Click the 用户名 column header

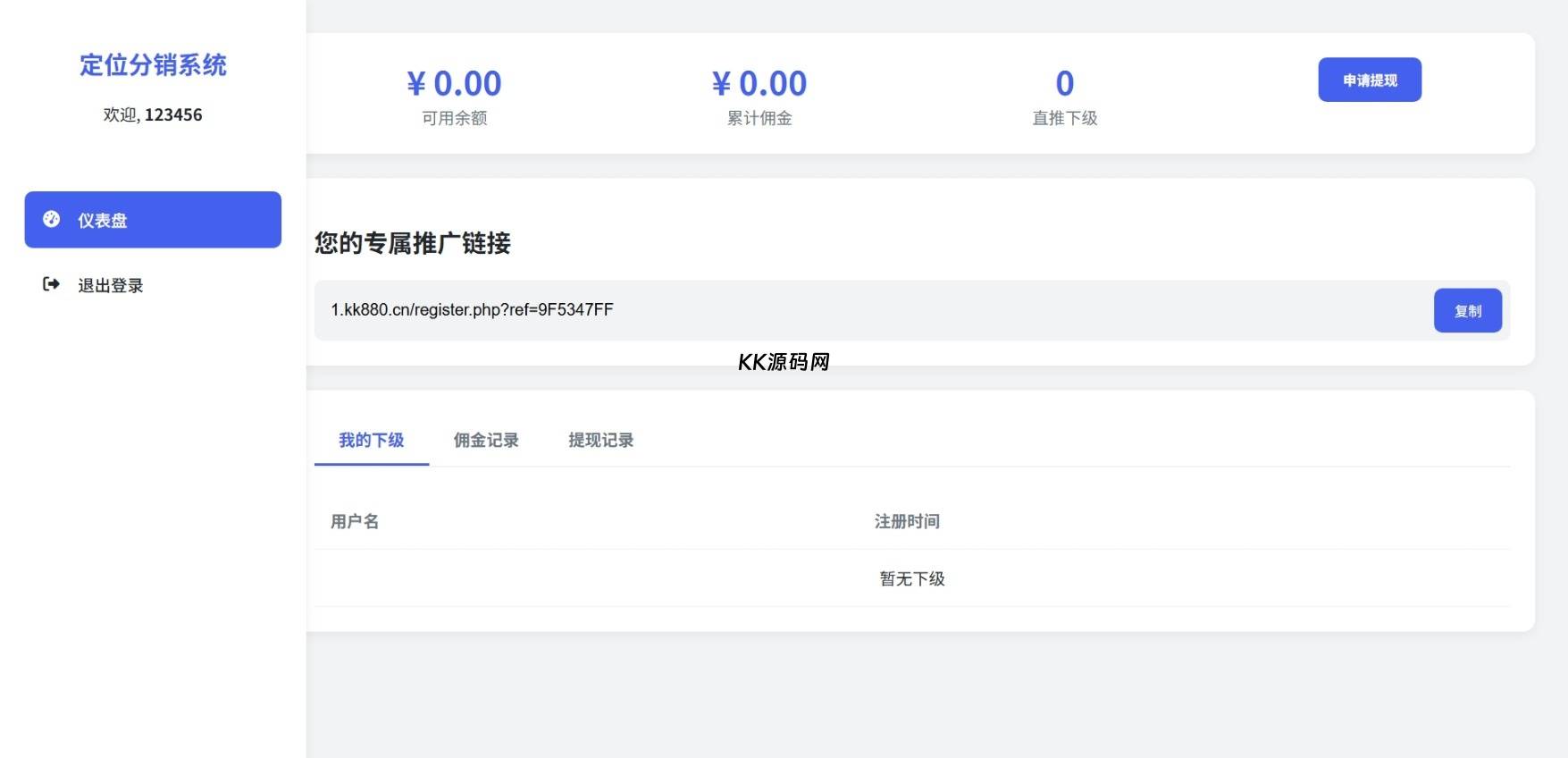356,521
